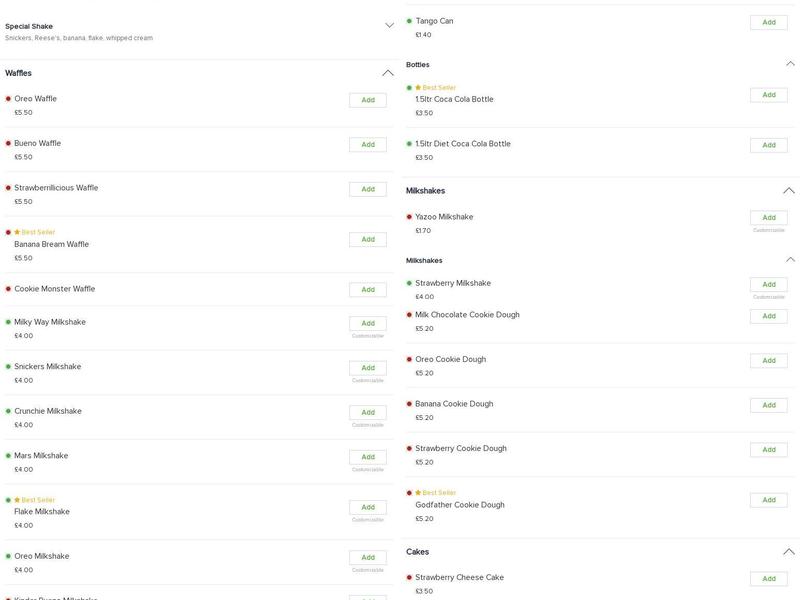Add Tango Can to order
Viewport: 800px width, 600px height.
pyautogui.click(x=768, y=22)
